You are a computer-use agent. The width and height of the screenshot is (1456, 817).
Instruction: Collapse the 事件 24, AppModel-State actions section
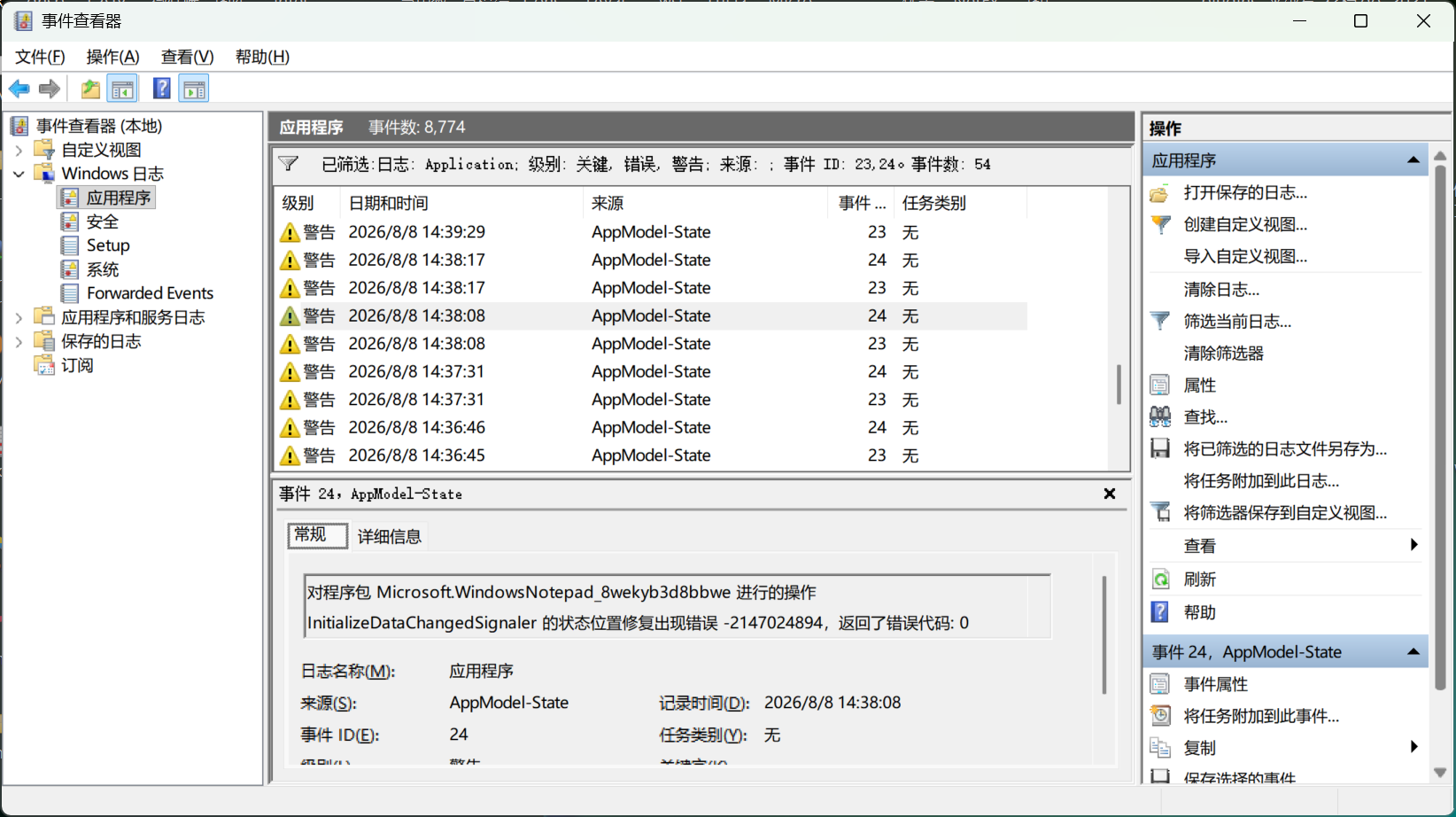[1413, 652]
